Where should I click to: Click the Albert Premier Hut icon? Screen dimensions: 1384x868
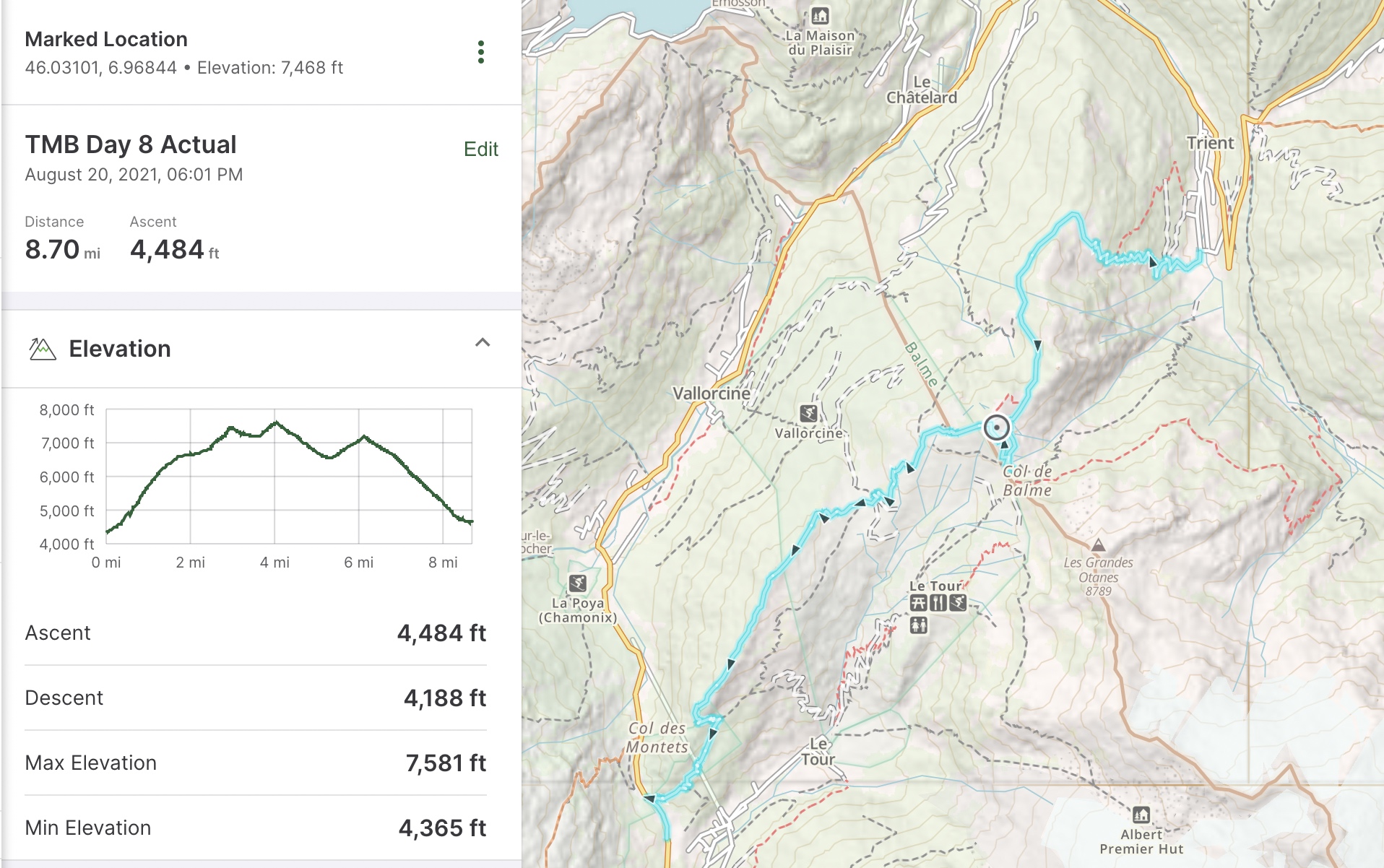1141,815
